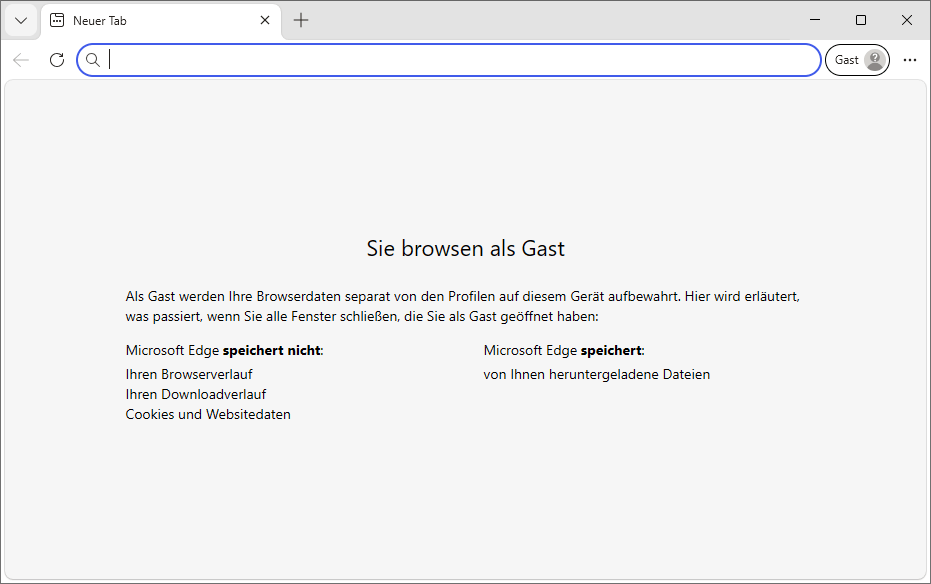This screenshot has height=584, width=931.
Task: Click "von Ihnen heruntergeladene Dateien" text
Action: [596, 374]
